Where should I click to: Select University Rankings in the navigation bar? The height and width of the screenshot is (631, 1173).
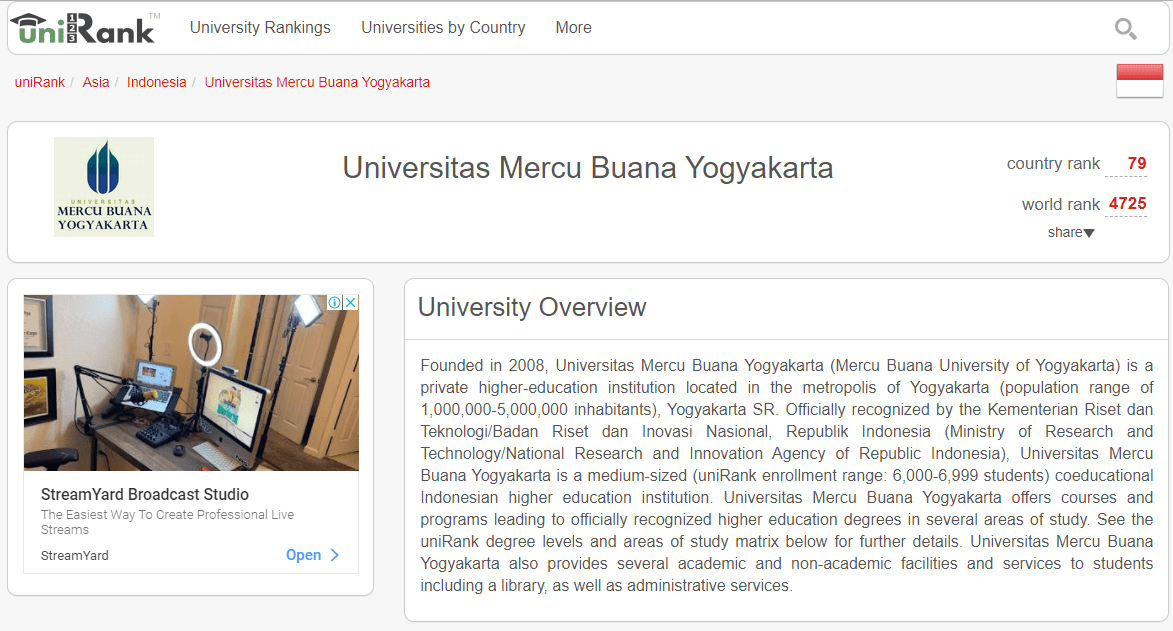point(260,27)
